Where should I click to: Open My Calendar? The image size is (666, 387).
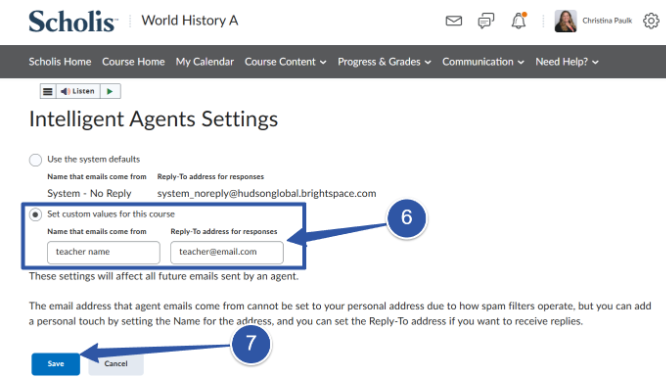(205, 62)
